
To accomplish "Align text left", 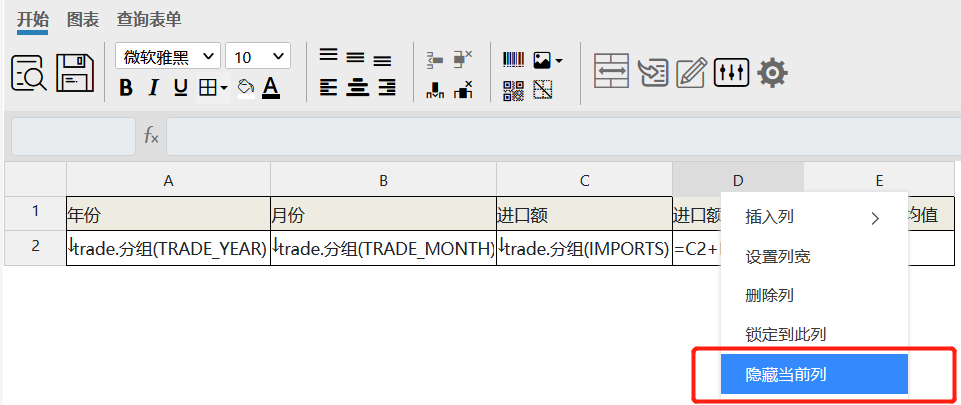I will point(329,88).
